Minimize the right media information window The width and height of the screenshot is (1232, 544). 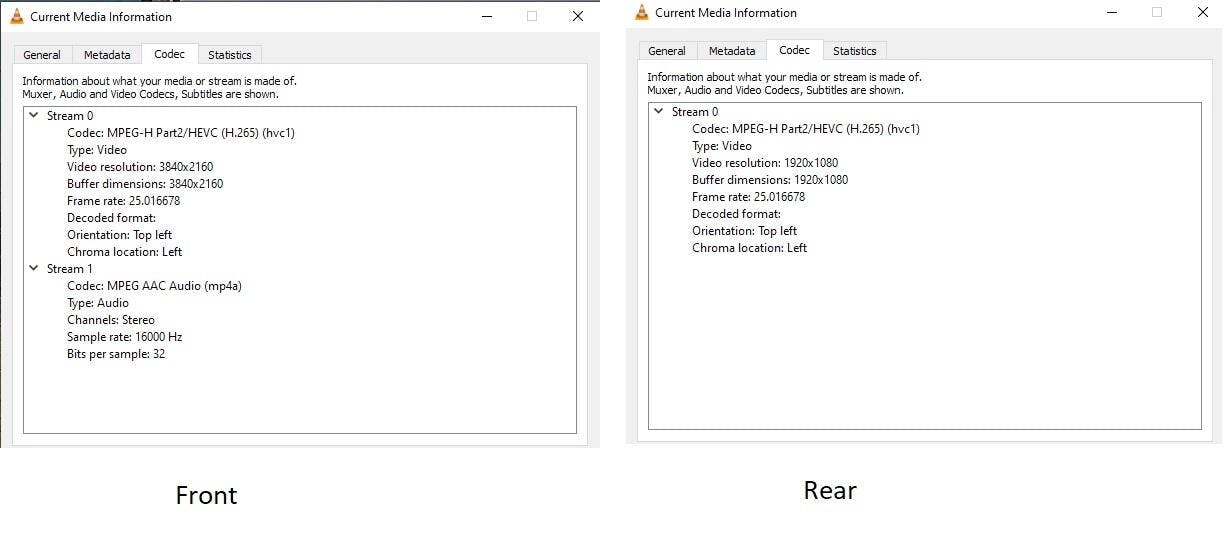[x=1112, y=13]
